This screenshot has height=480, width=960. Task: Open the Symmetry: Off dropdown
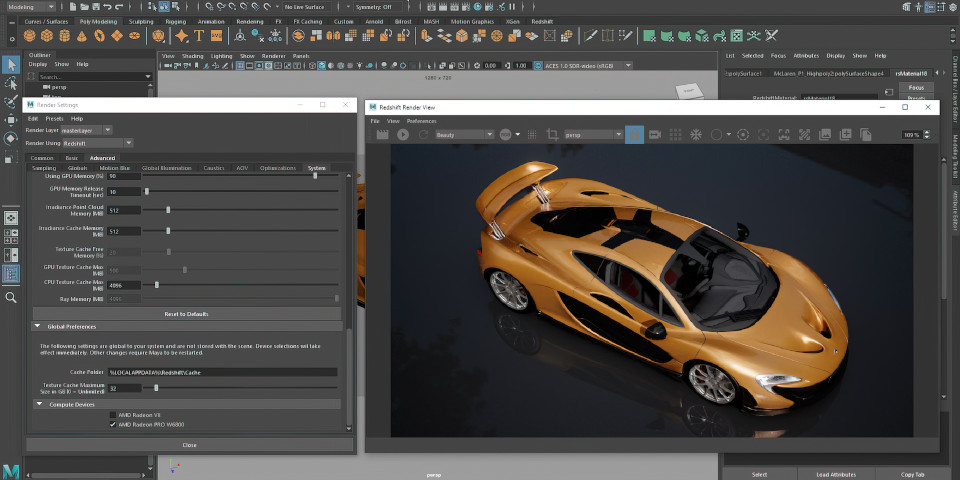(379, 7)
